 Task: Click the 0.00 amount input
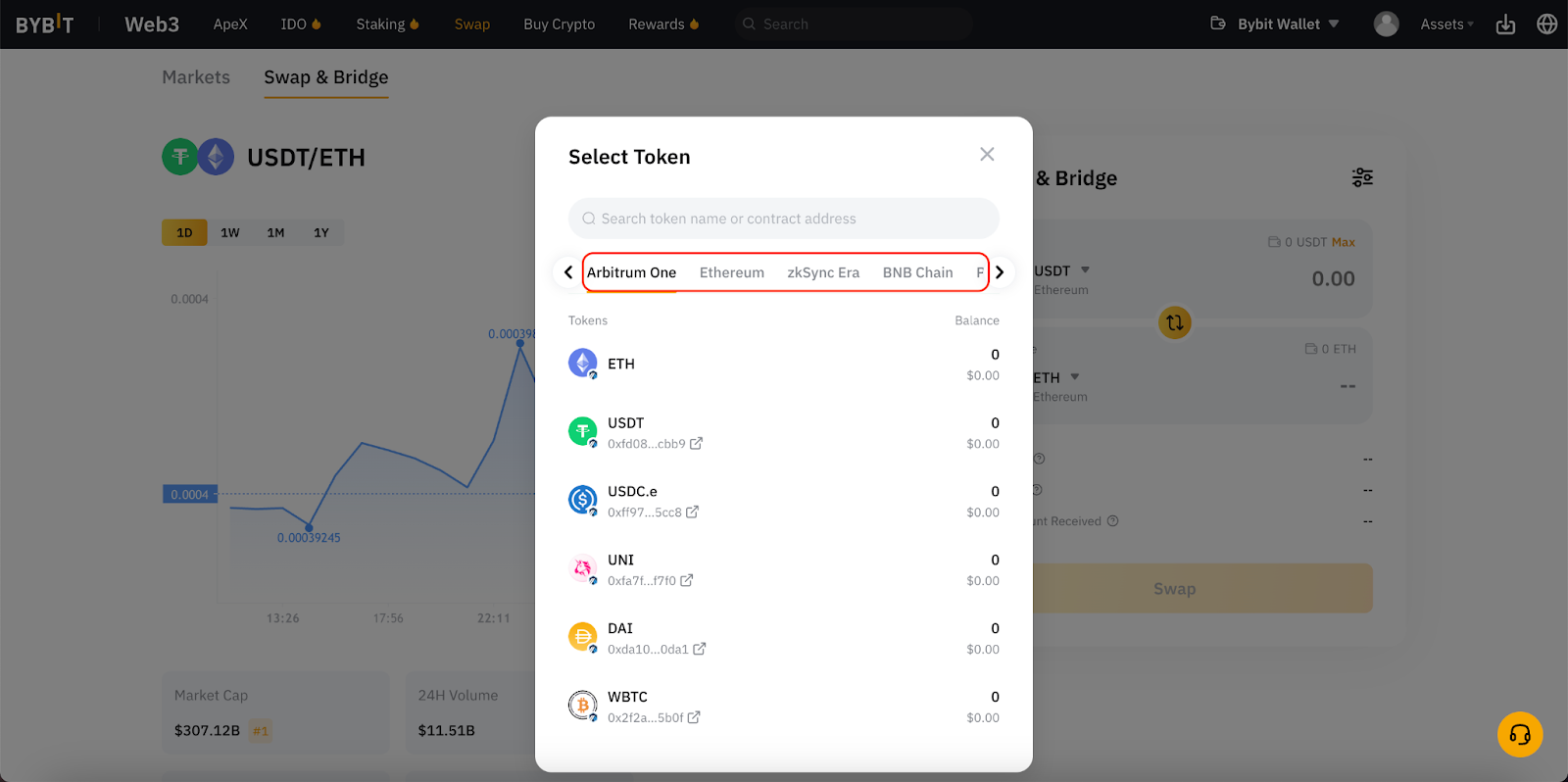click(x=1333, y=279)
